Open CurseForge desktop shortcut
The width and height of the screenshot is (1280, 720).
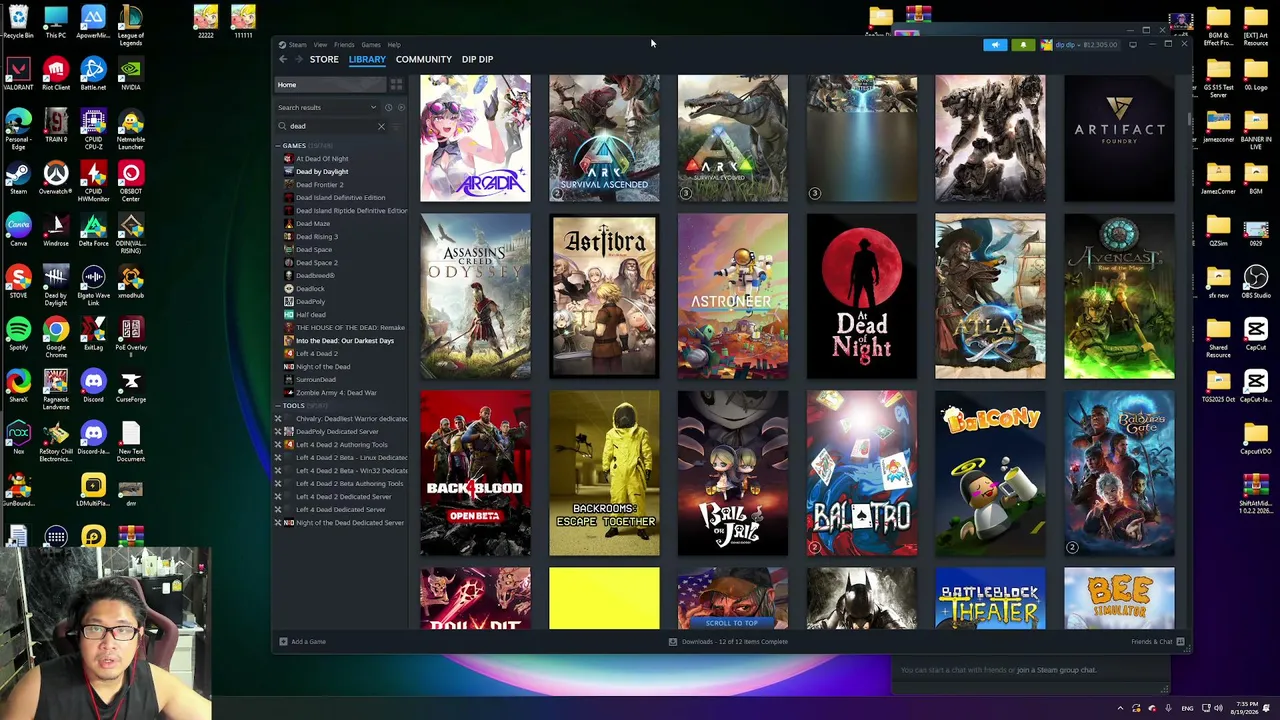click(130, 386)
